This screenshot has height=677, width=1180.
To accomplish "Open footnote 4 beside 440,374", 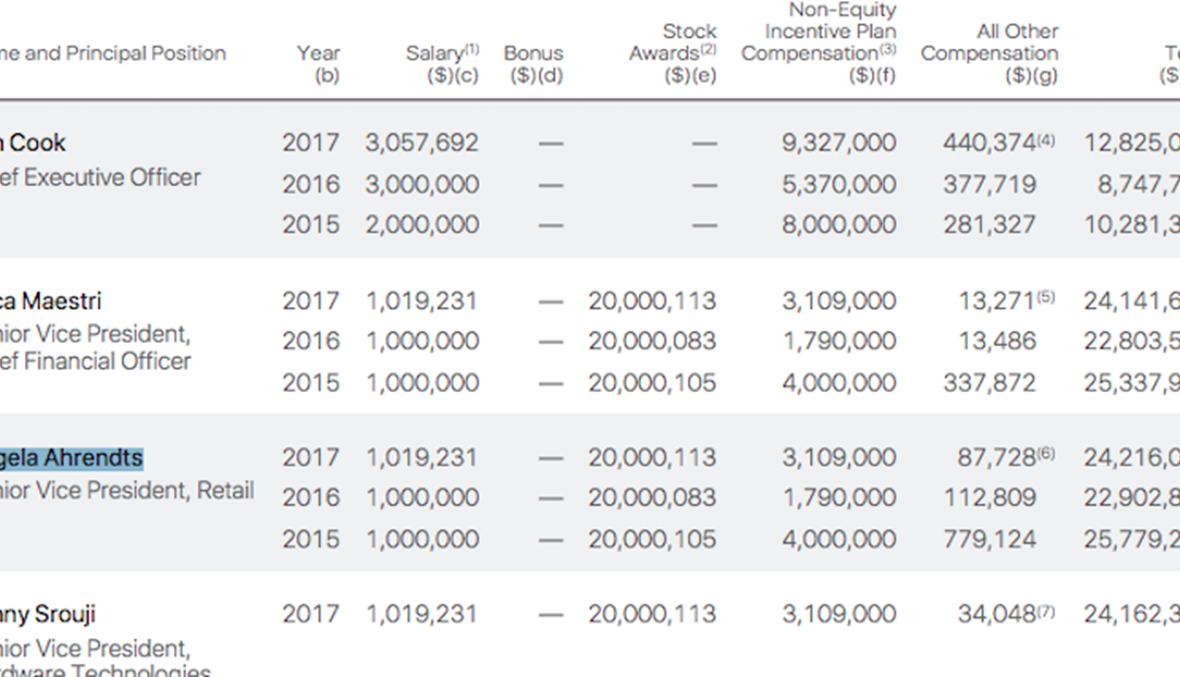I will point(1046,140).
